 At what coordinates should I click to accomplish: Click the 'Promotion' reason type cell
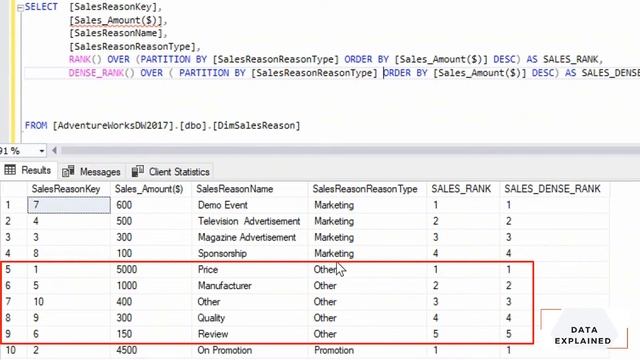(x=367, y=350)
